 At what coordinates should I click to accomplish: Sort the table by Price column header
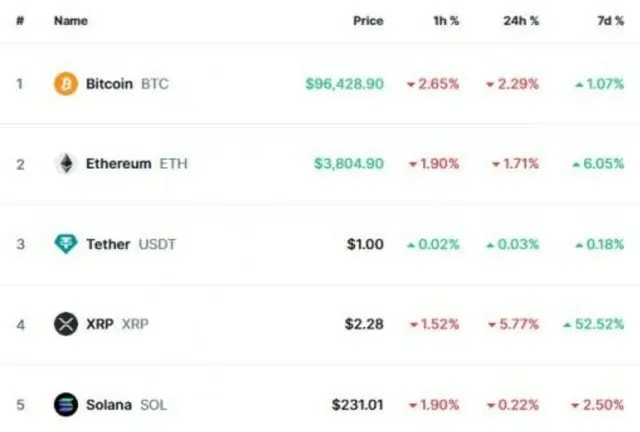(x=368, y=21)
